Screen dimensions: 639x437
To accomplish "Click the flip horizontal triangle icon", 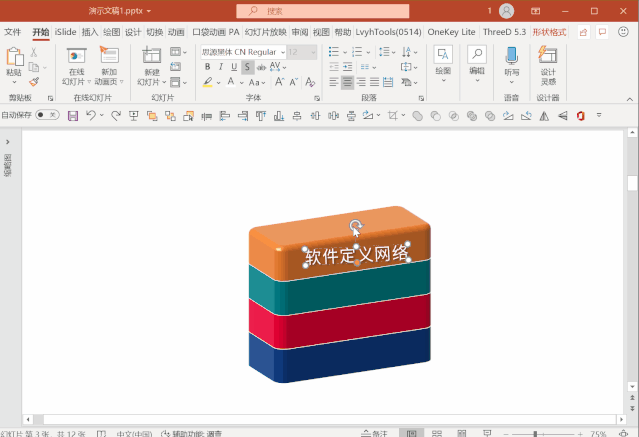I will click(544, 116).
